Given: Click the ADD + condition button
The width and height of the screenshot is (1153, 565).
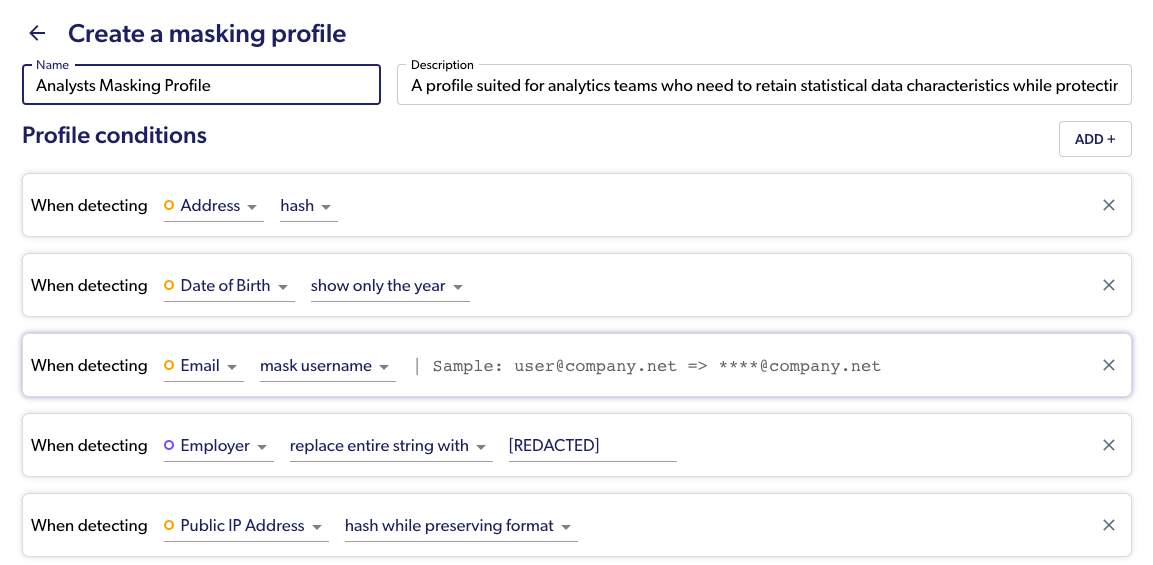Looking at the screenshot, I should pyautogui.click(x=1095, y=139).
